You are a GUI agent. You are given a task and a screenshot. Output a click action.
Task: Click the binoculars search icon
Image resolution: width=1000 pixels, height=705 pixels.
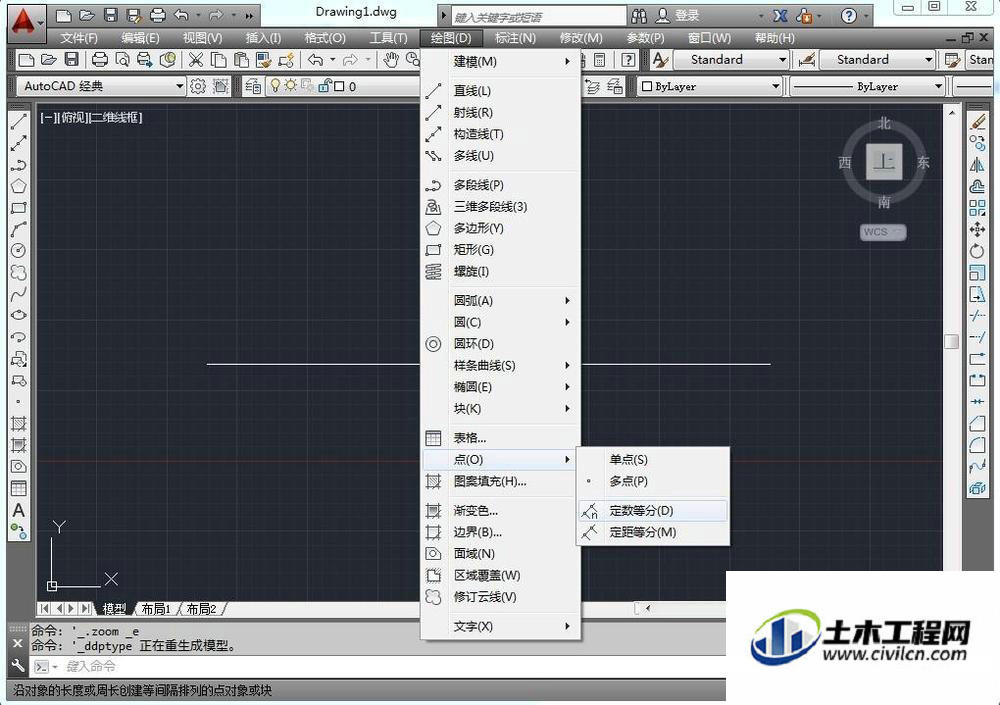pyautogui.click(x=638, y=15)
